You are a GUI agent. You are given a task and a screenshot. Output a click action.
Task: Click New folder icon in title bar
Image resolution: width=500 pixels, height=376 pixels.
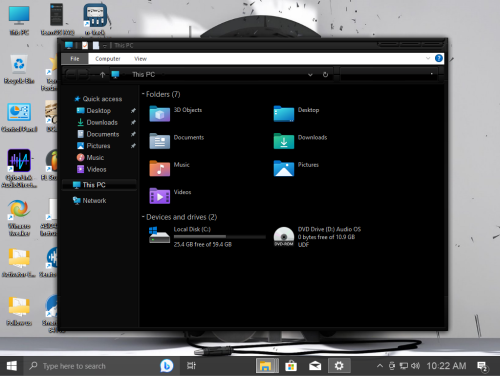click(x=96, y=45)
